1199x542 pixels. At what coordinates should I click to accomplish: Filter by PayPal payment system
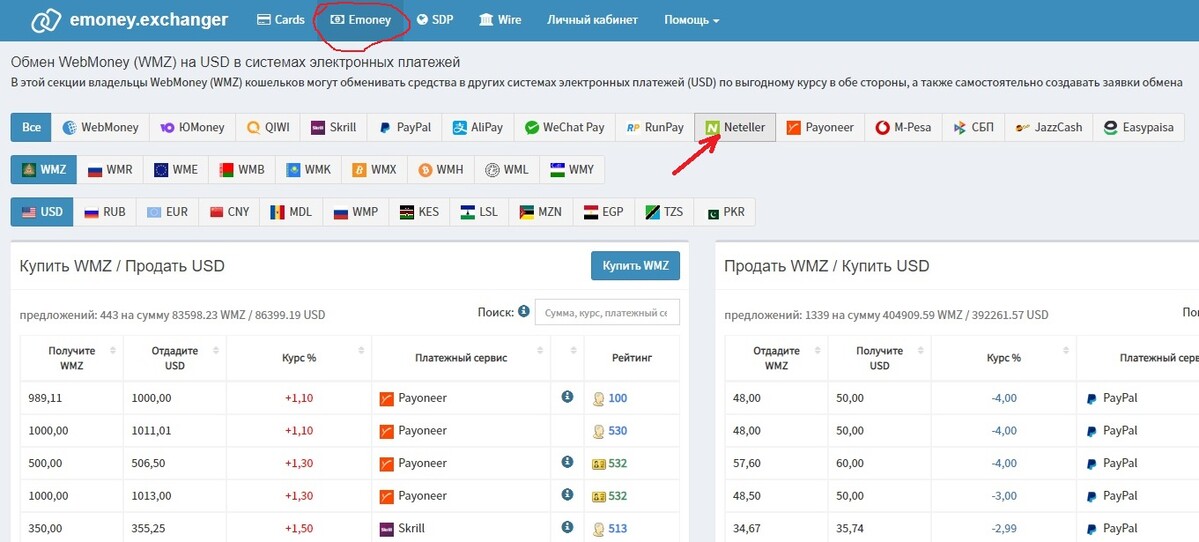click(x=405, y=128)
